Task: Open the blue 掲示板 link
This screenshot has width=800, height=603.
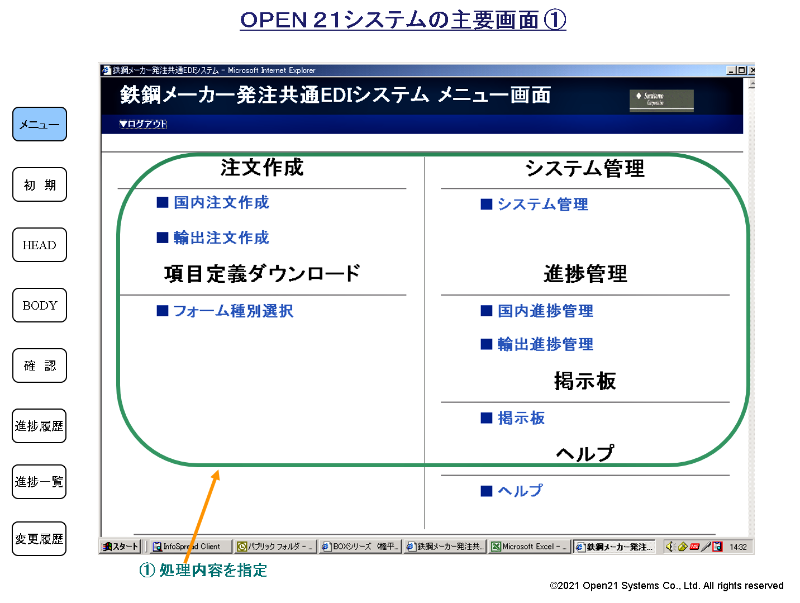Action: pos(521,418)
